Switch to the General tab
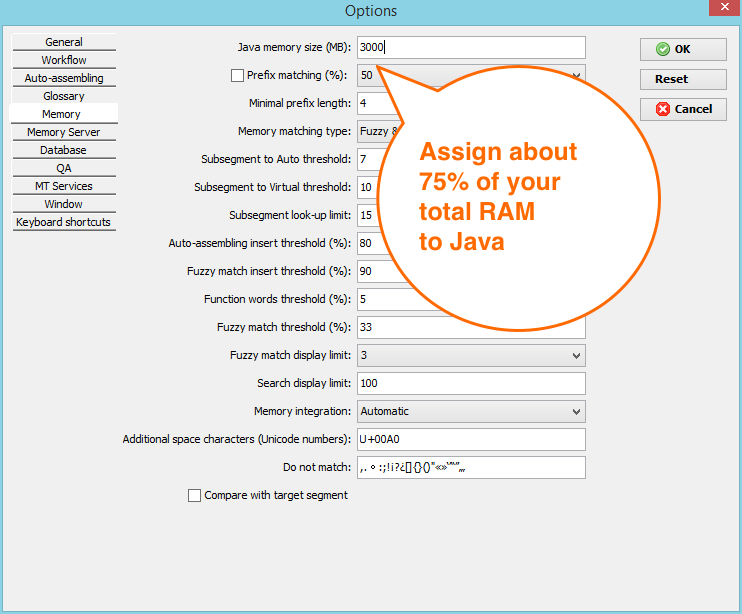The height and width of the screenshot is (614, 742). (x=64, y=42)
